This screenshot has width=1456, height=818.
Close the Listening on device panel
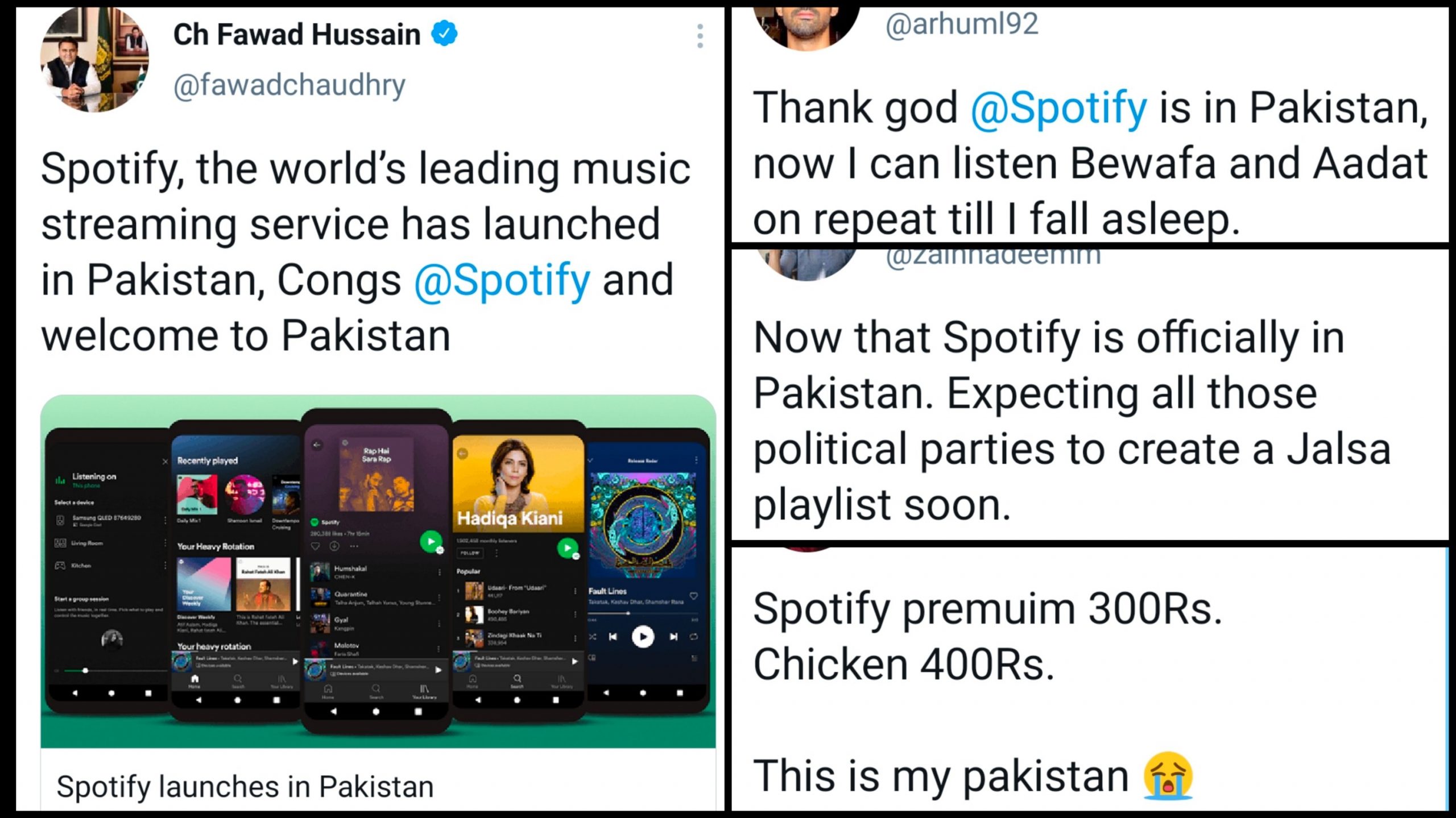coord(164,462)
